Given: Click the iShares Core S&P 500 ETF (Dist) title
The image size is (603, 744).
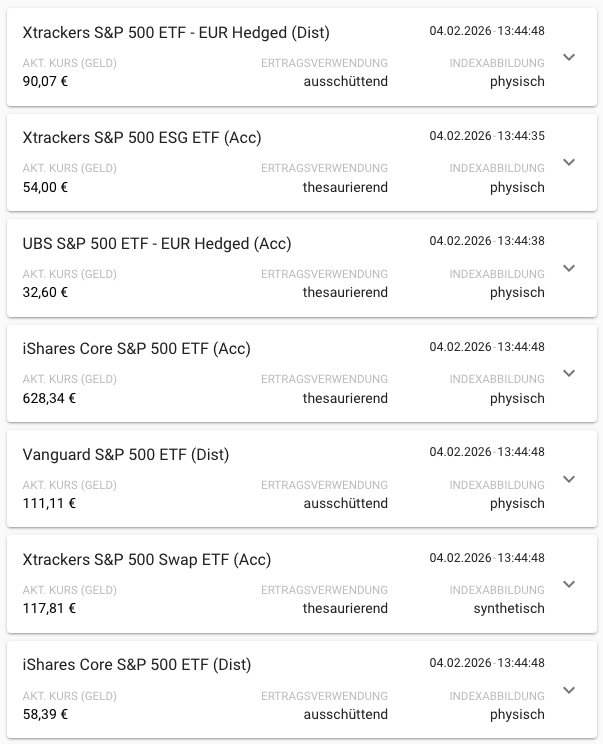Looking at the screenshot, I should (137, 665).
